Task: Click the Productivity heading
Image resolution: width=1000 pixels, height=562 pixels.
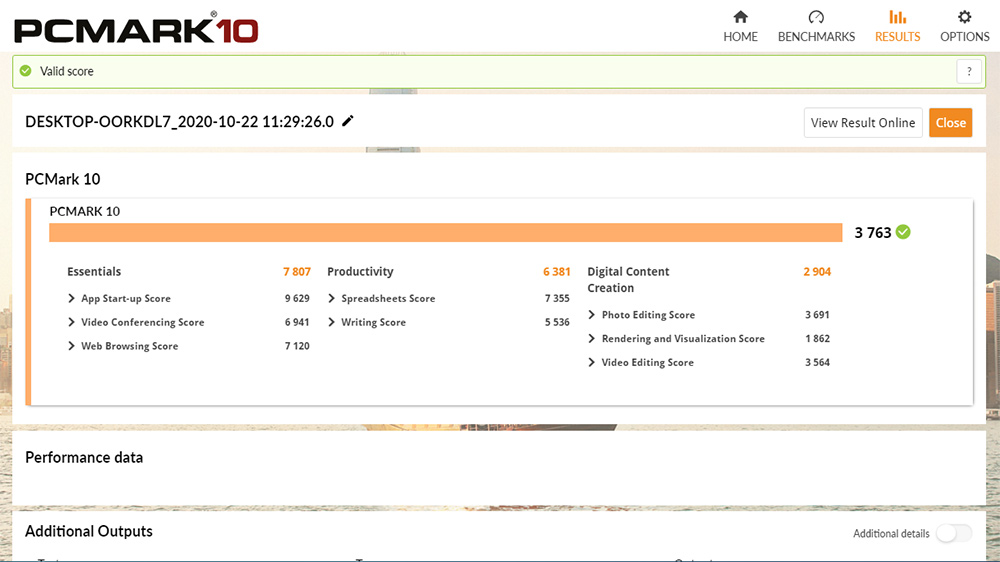Action: coord(360,272)
